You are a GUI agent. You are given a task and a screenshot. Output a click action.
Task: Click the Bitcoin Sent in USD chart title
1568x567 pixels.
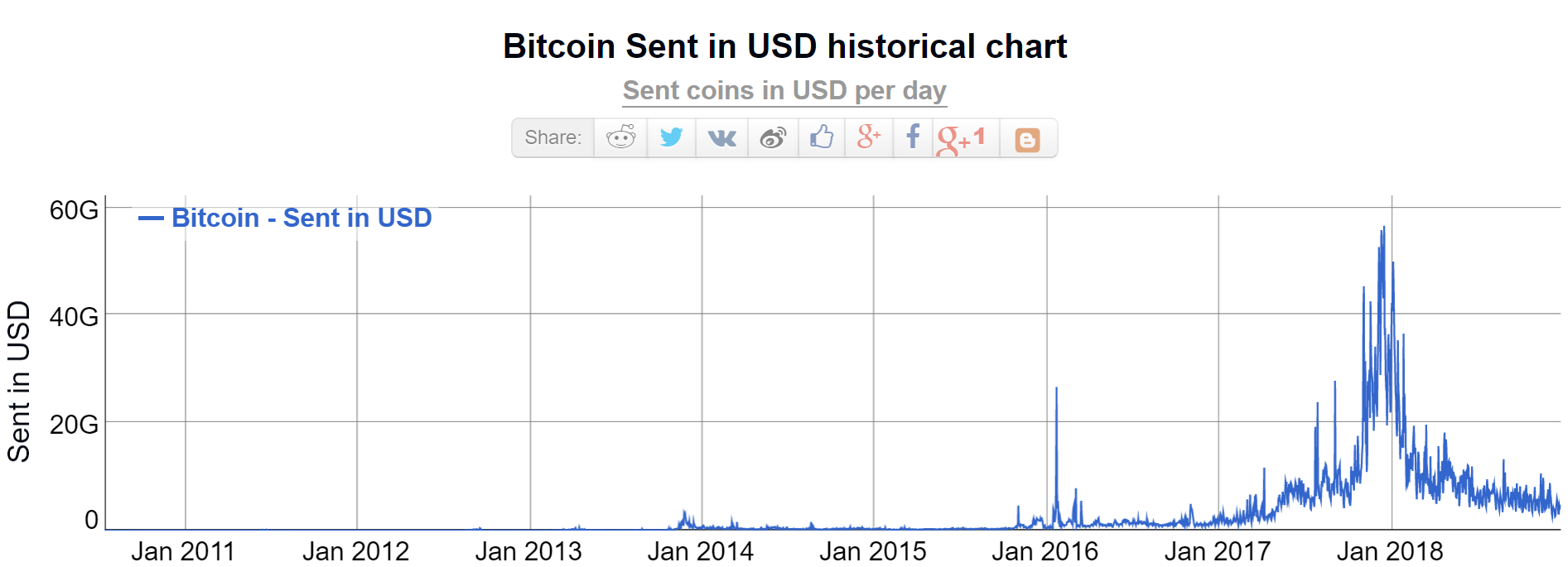tap(784, 46)
